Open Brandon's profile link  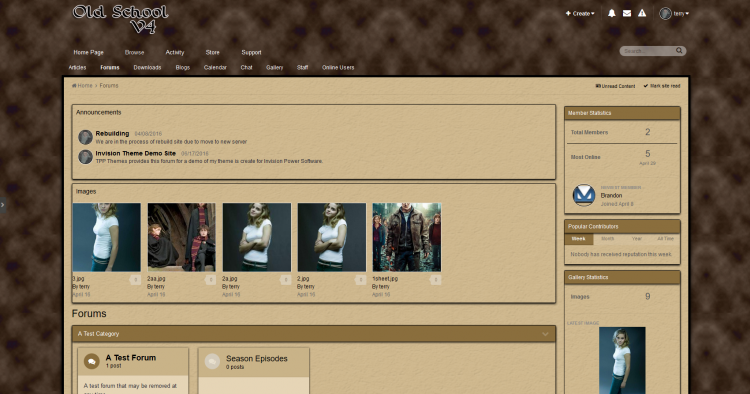611,196
